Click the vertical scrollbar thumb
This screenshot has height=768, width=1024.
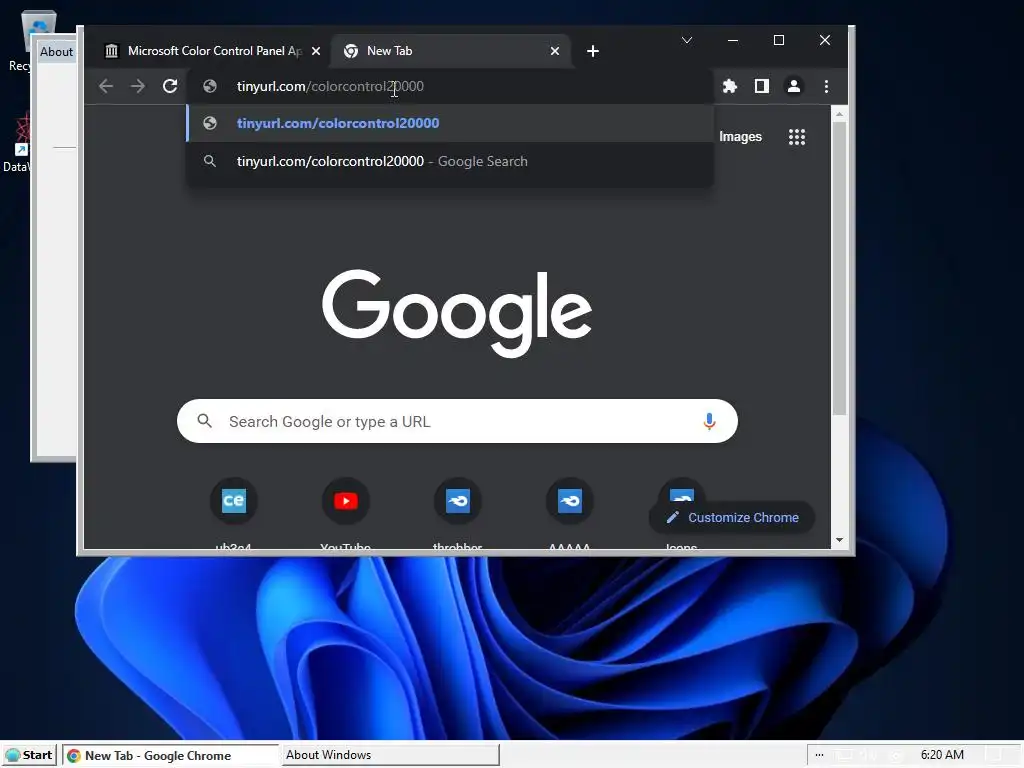(839, 268)
